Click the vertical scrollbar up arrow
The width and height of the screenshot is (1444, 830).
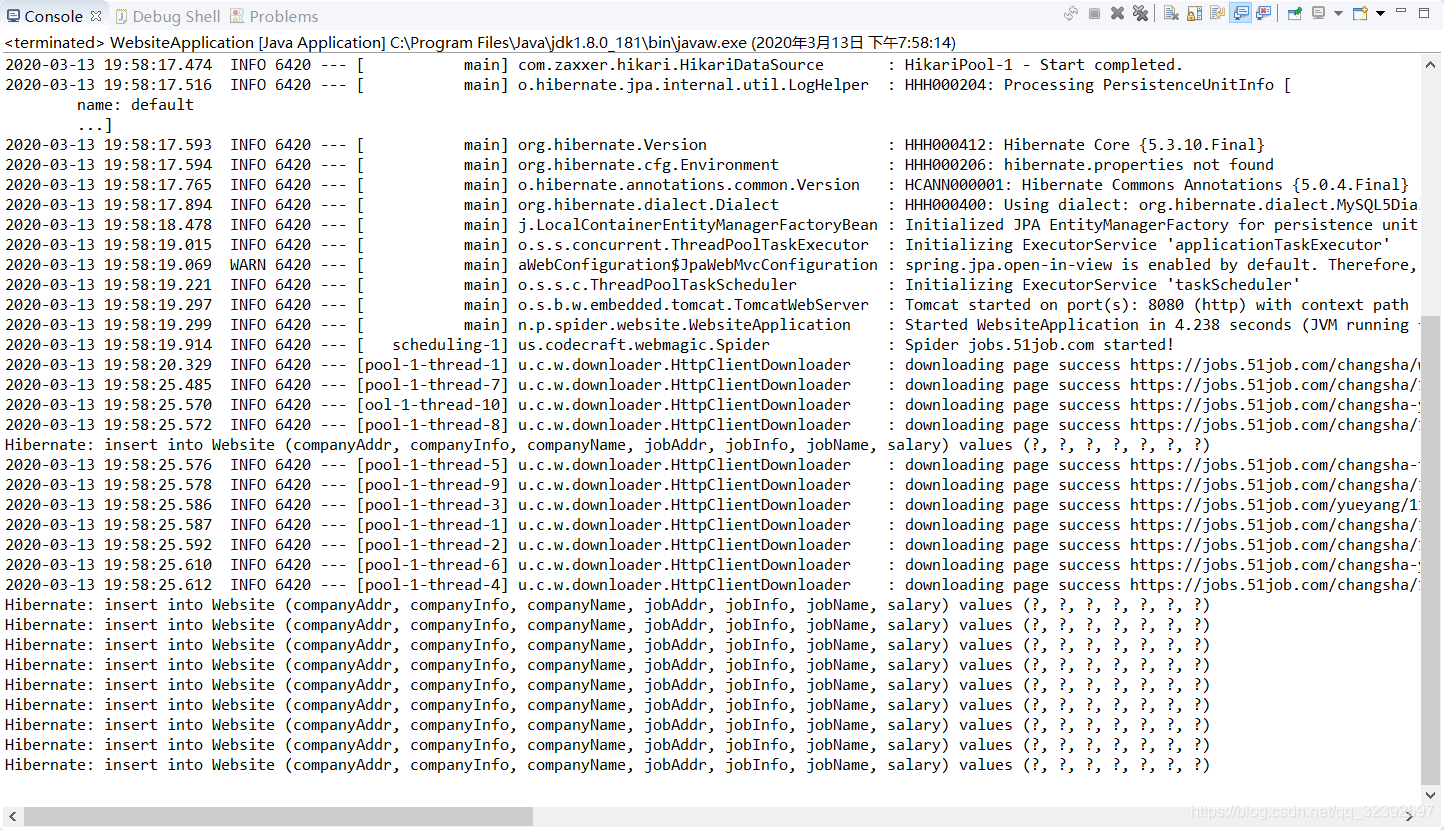point(1431,63)
